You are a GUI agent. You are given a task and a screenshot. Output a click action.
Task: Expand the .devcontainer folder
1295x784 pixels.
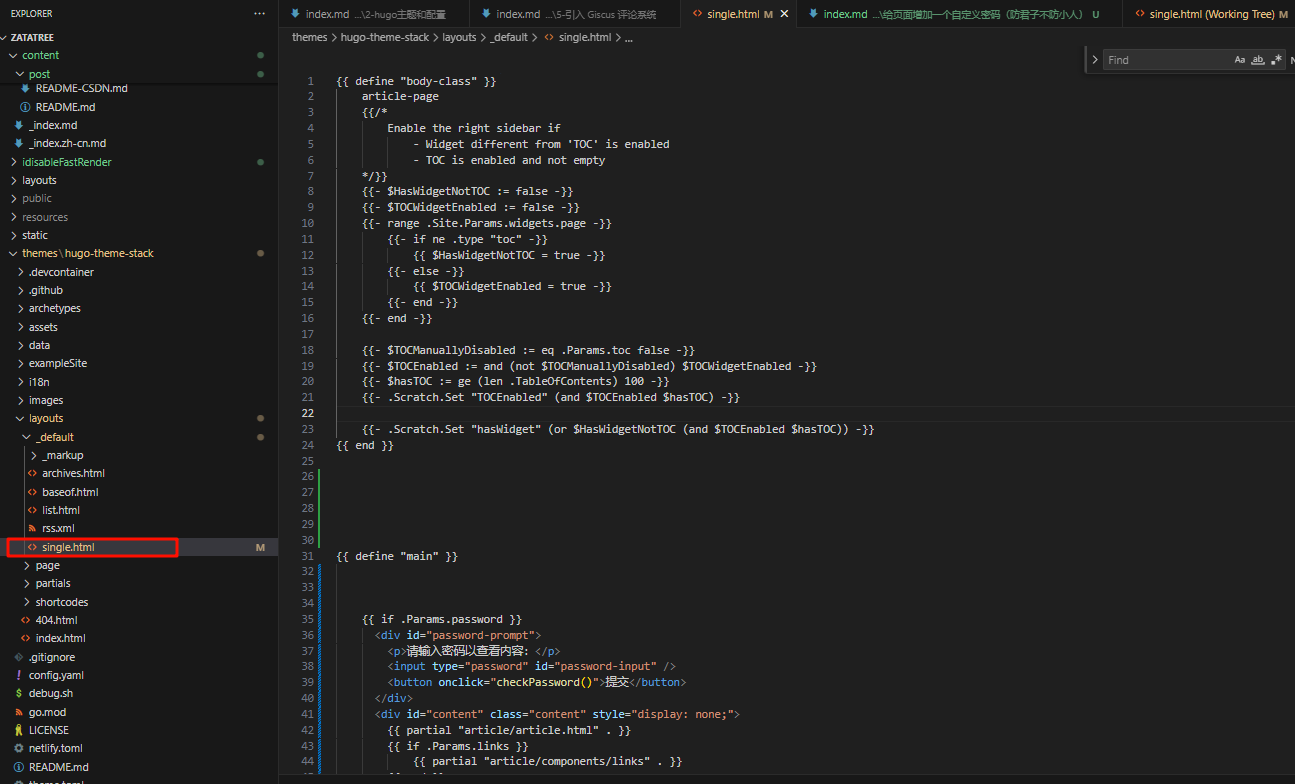(x=20, y=272)
